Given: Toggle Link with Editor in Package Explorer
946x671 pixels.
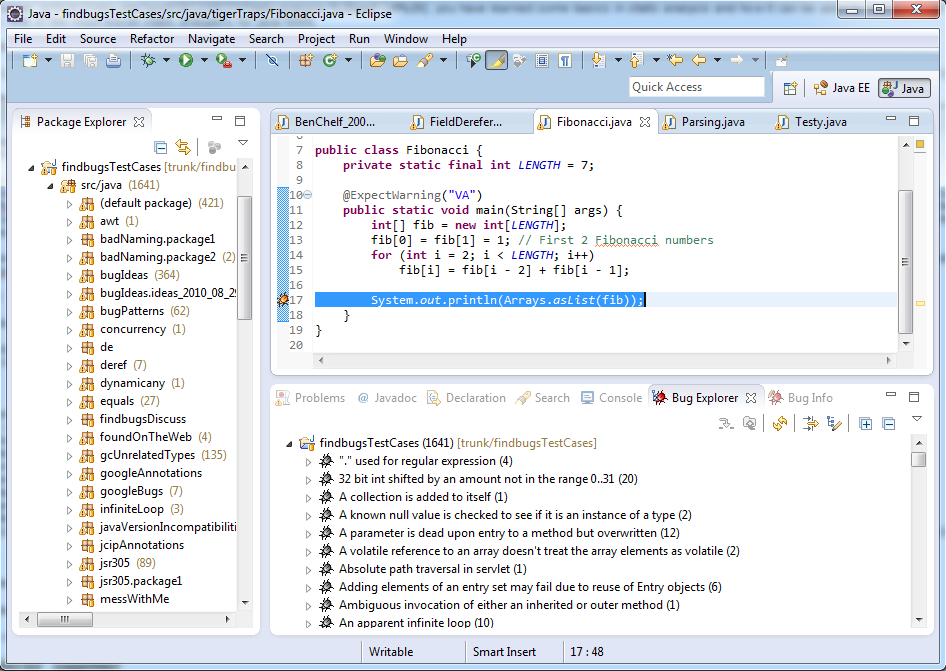Looking at the screenshot, I should click(x=182, y=147).
